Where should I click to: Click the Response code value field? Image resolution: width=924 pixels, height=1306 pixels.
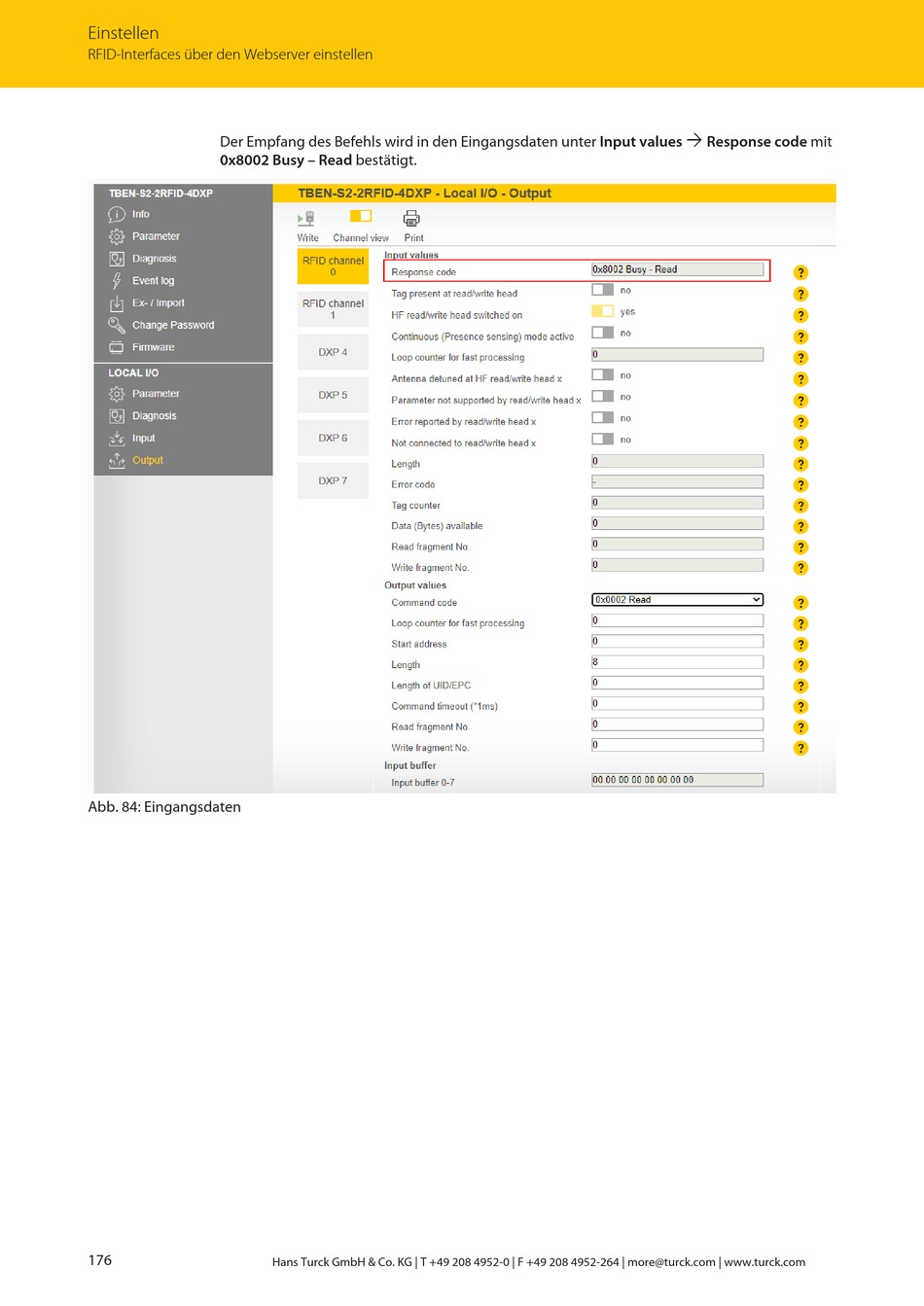pos(677,269)
